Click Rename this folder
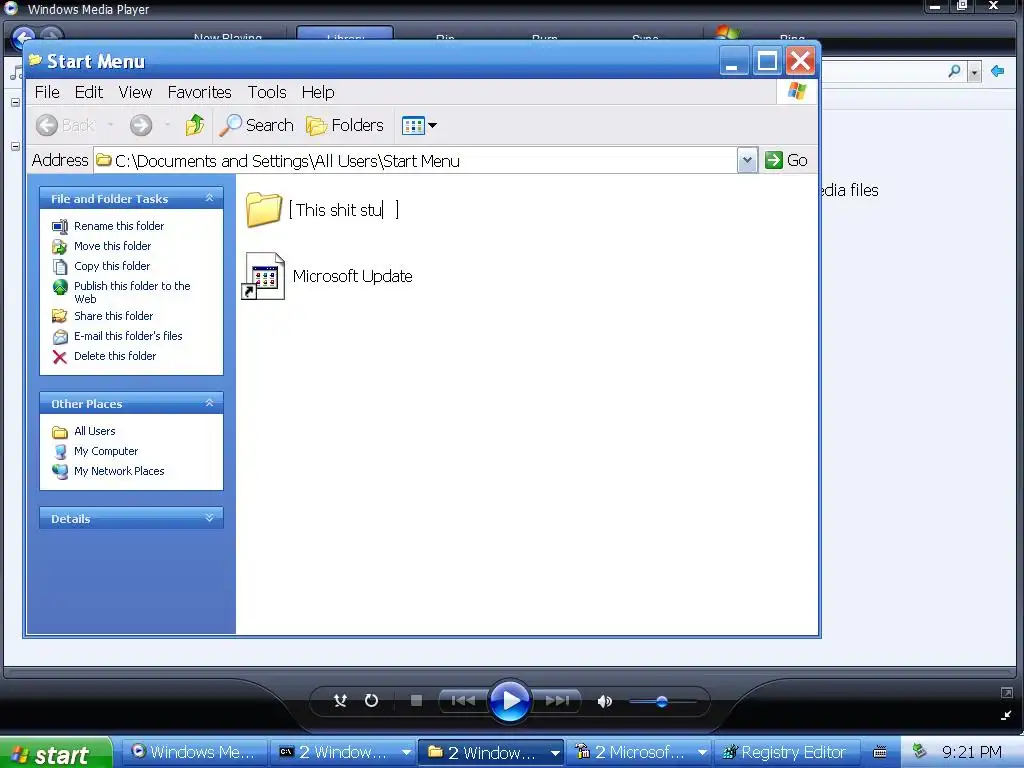 click(119, 226)
